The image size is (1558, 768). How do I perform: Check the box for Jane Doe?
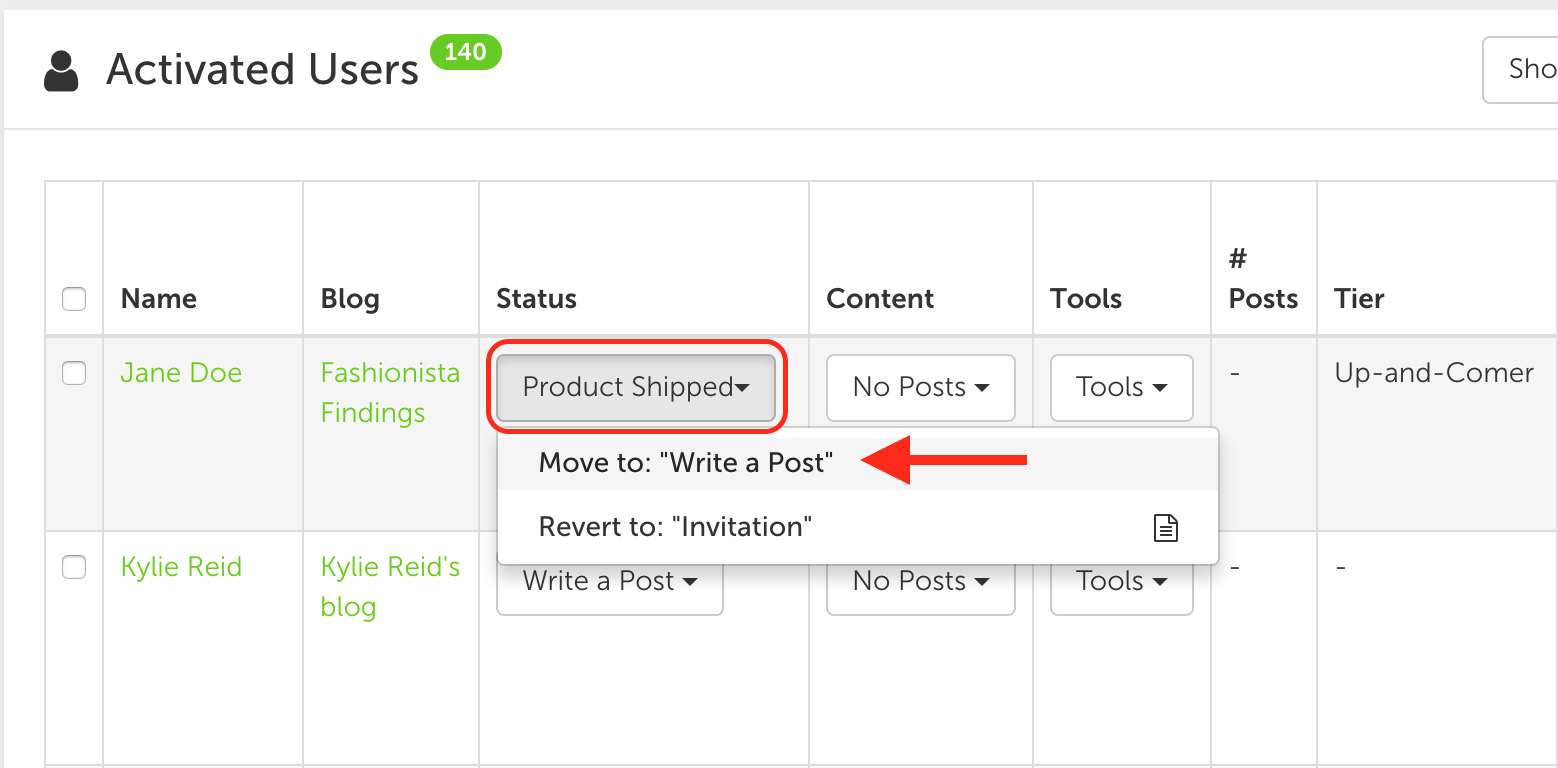click(x=74, y=373)
